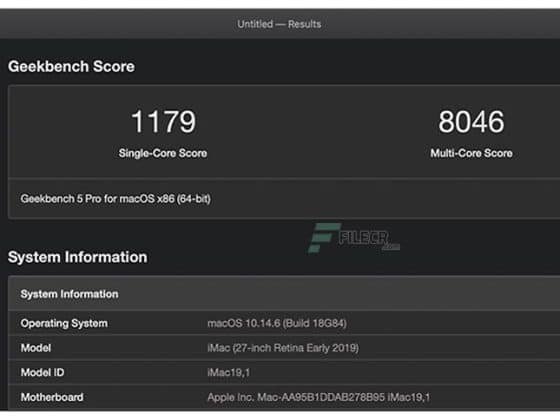
Task: Click the multi-core score value 8046
Action: pos(471,121)
